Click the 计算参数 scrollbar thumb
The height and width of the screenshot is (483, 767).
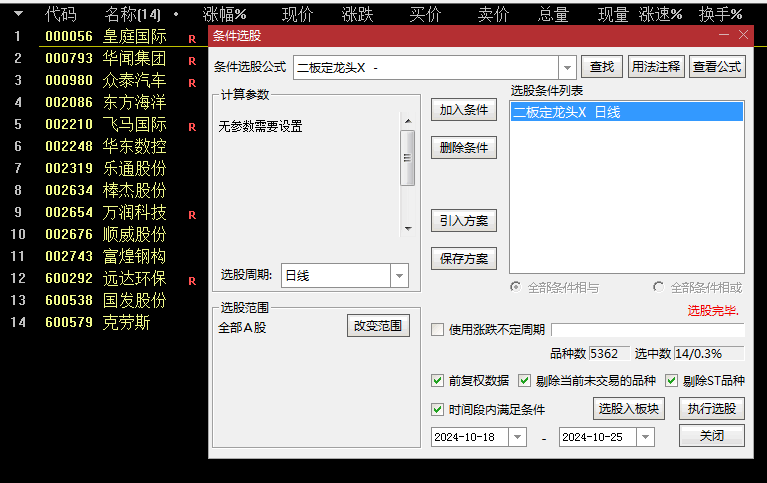click(407, 158)
